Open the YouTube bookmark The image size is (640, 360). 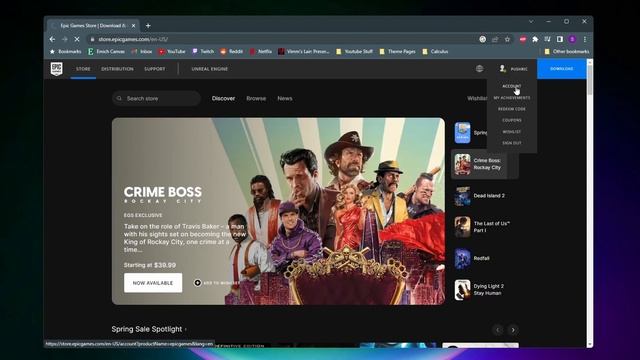click(x=172, y=51)
